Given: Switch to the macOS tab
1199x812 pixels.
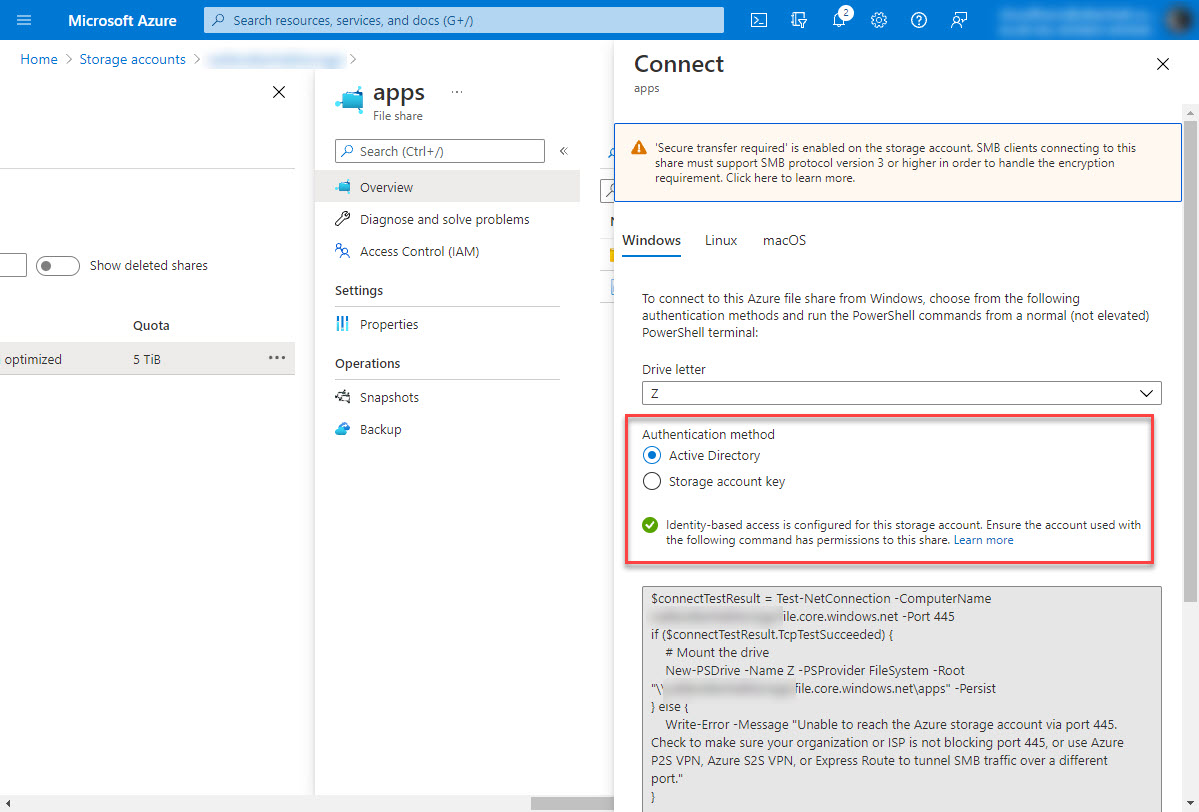Looking at the screenshot, I should pyautogui.click(x=785, y=241).
